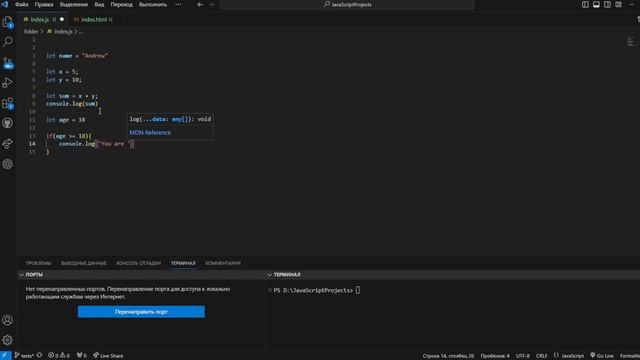Switch to the index.js tab
Screen dimensions: 640x360
[x=40, y=19]
